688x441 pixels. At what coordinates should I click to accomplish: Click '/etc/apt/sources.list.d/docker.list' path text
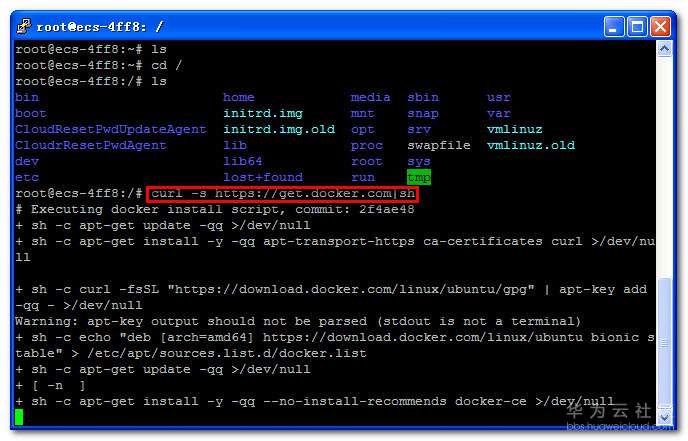[x=227, y=353]
